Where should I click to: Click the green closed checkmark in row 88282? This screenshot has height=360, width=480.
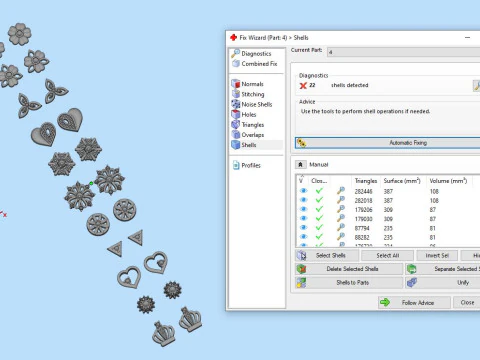coord(319,237)
